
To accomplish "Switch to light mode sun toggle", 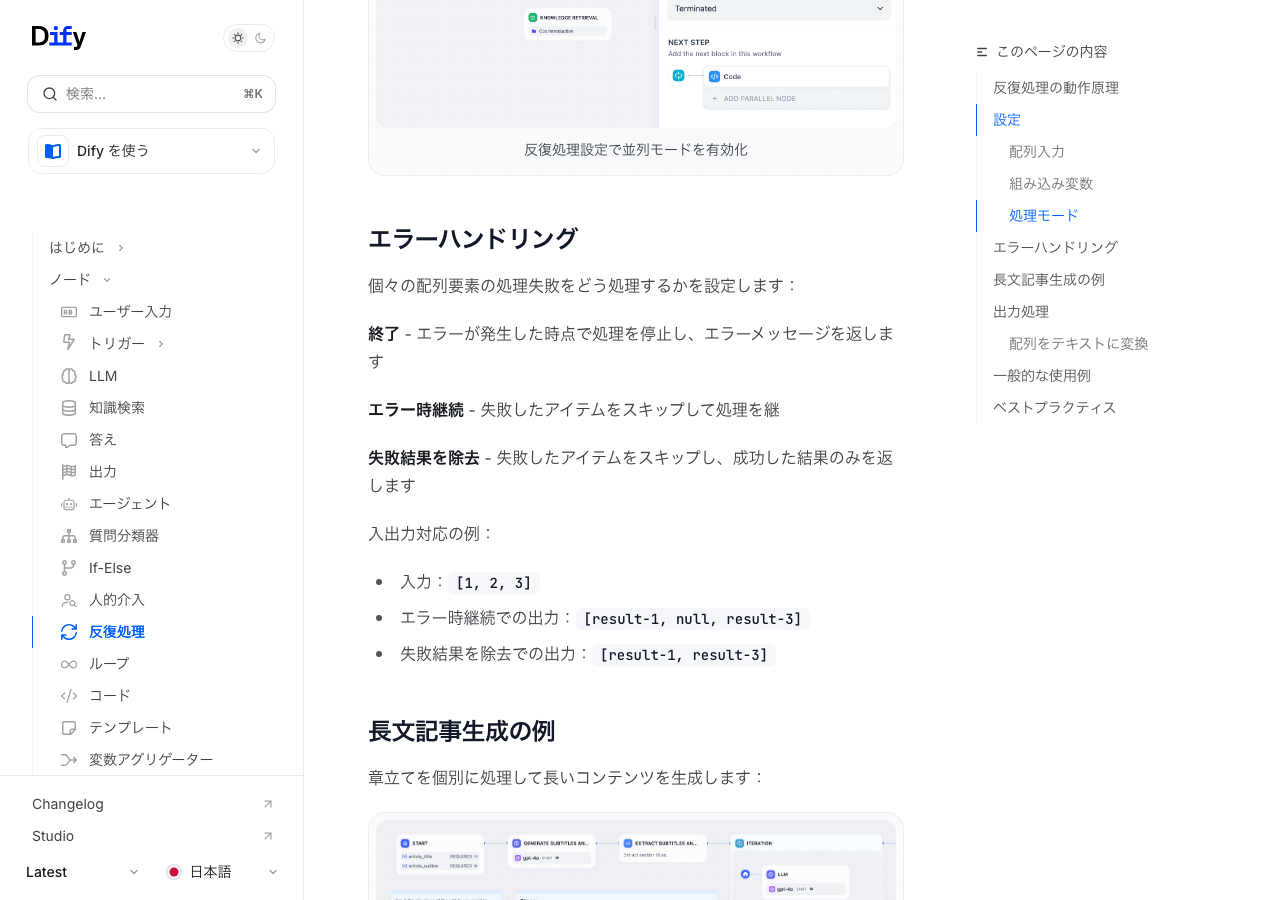I will [x=238, y=38].
